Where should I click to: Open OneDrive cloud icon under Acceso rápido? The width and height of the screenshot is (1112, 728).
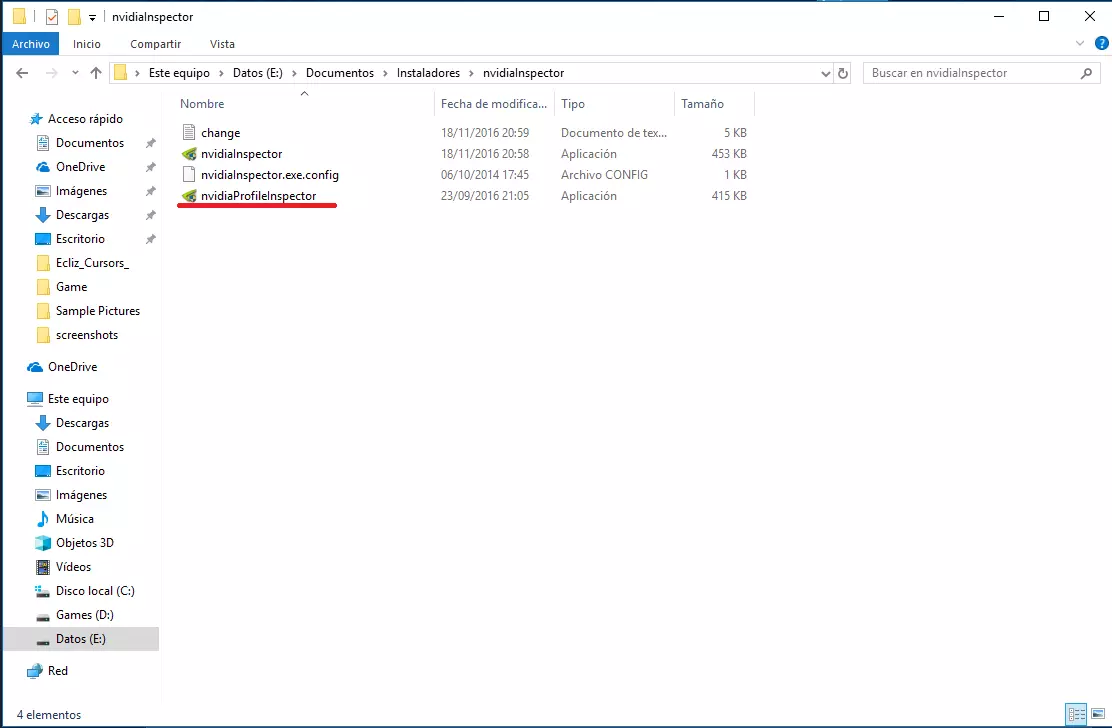(x=43, y=167)
